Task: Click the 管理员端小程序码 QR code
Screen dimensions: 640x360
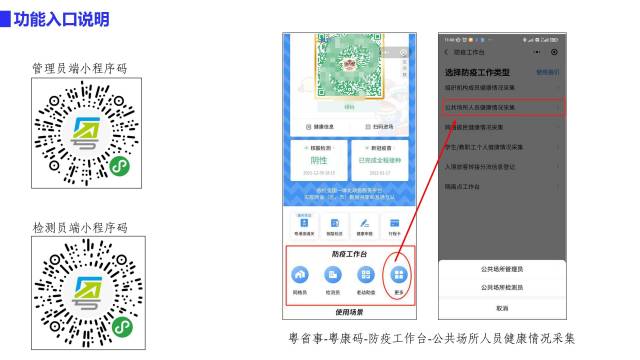Action: (x=87, y=133)
